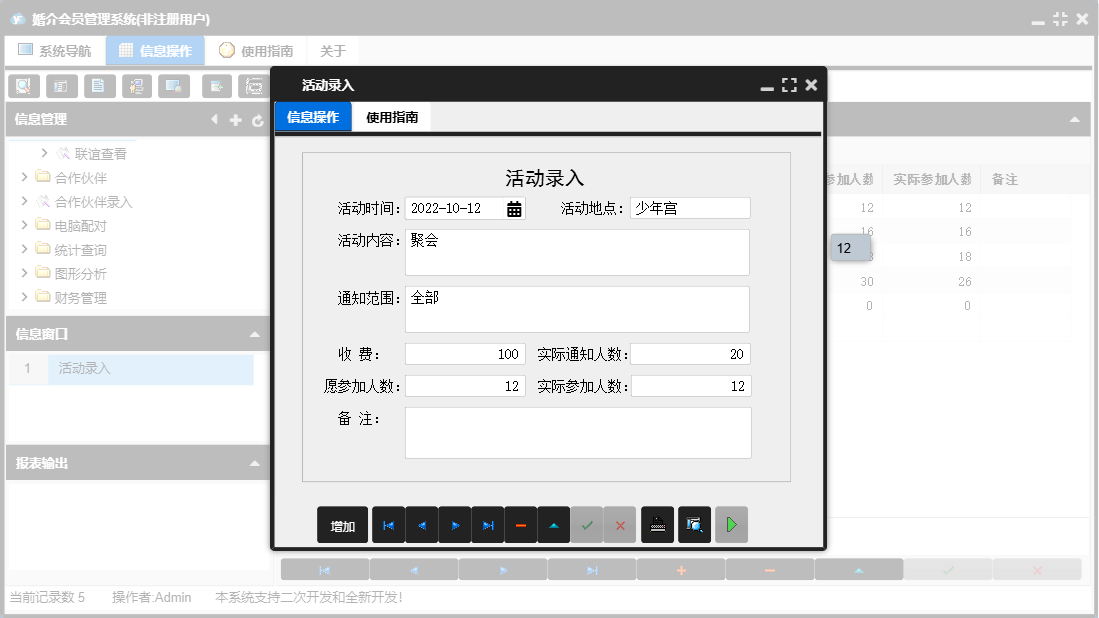Click the print icon in the dialog footer
Viewport: 1099px width, 618px height.
[x=657, y=524]
